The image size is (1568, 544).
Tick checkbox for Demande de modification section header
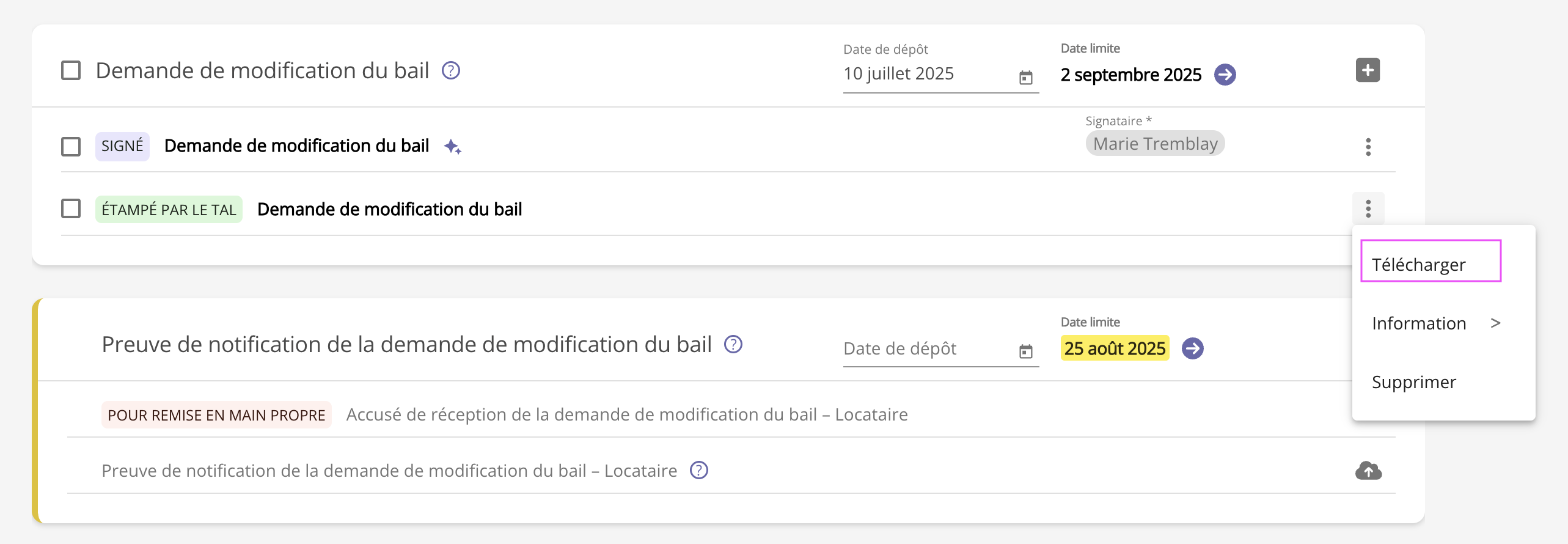(x=71, y=71)
